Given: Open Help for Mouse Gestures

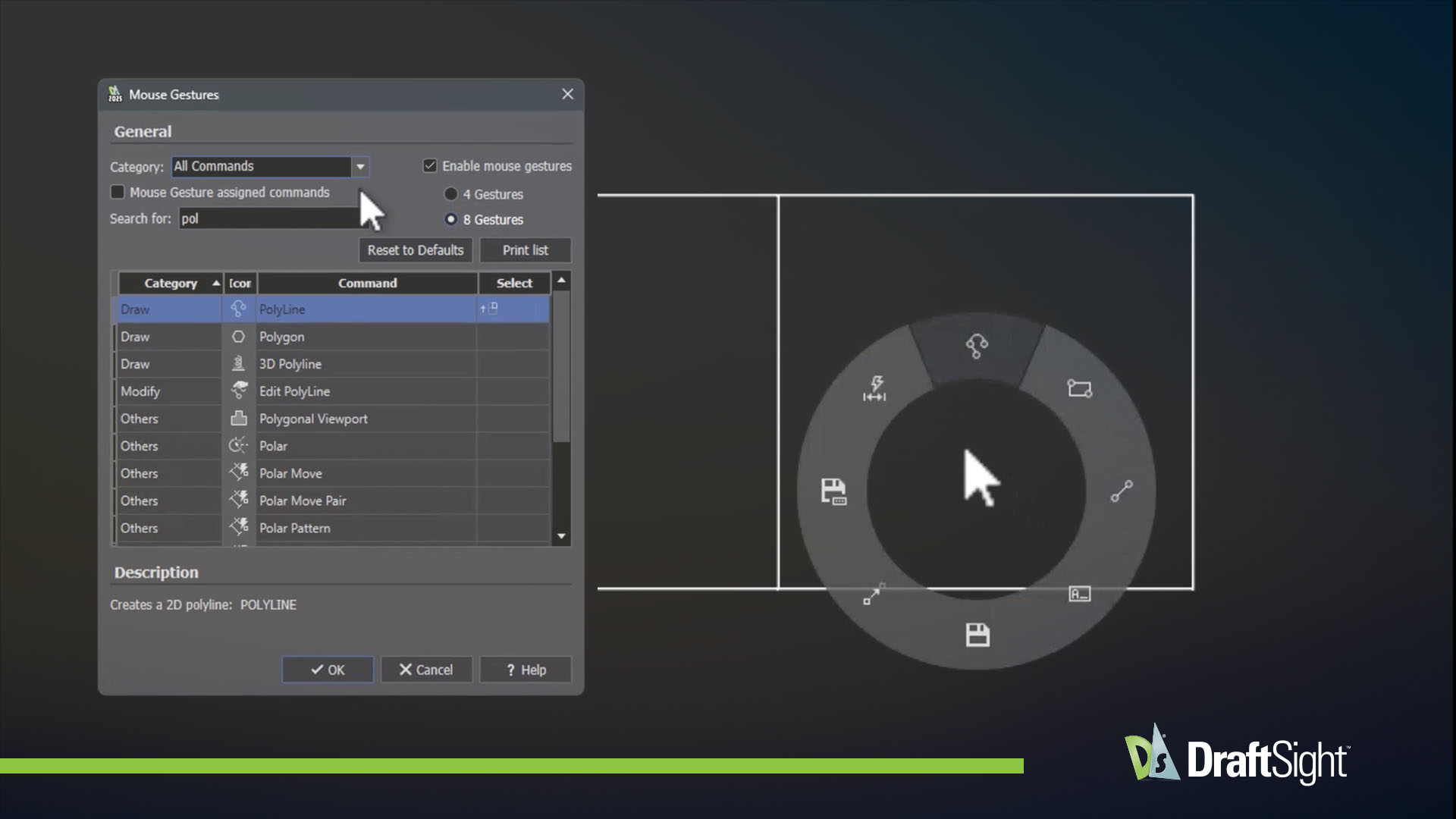Looking at the screenshot, I should point(525,670).
